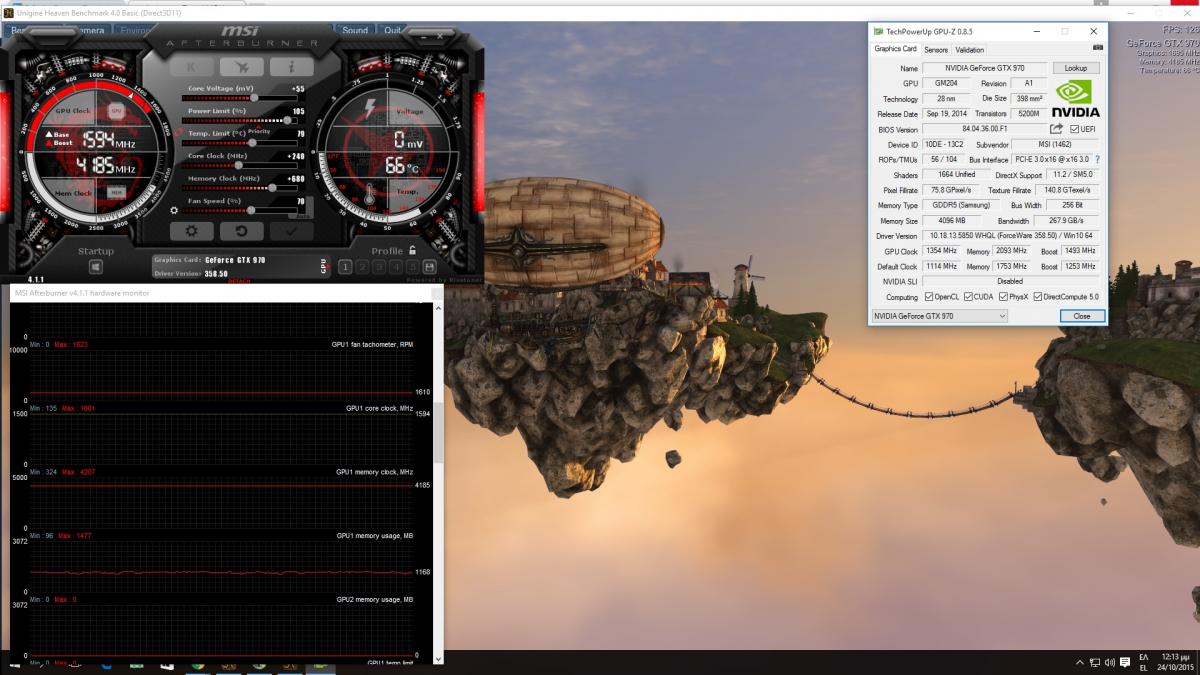Image resolution: width=1200 pixels, height=675 pixels.
Task: Save profile using the floppy disk icon
Action: pos(429,267)
